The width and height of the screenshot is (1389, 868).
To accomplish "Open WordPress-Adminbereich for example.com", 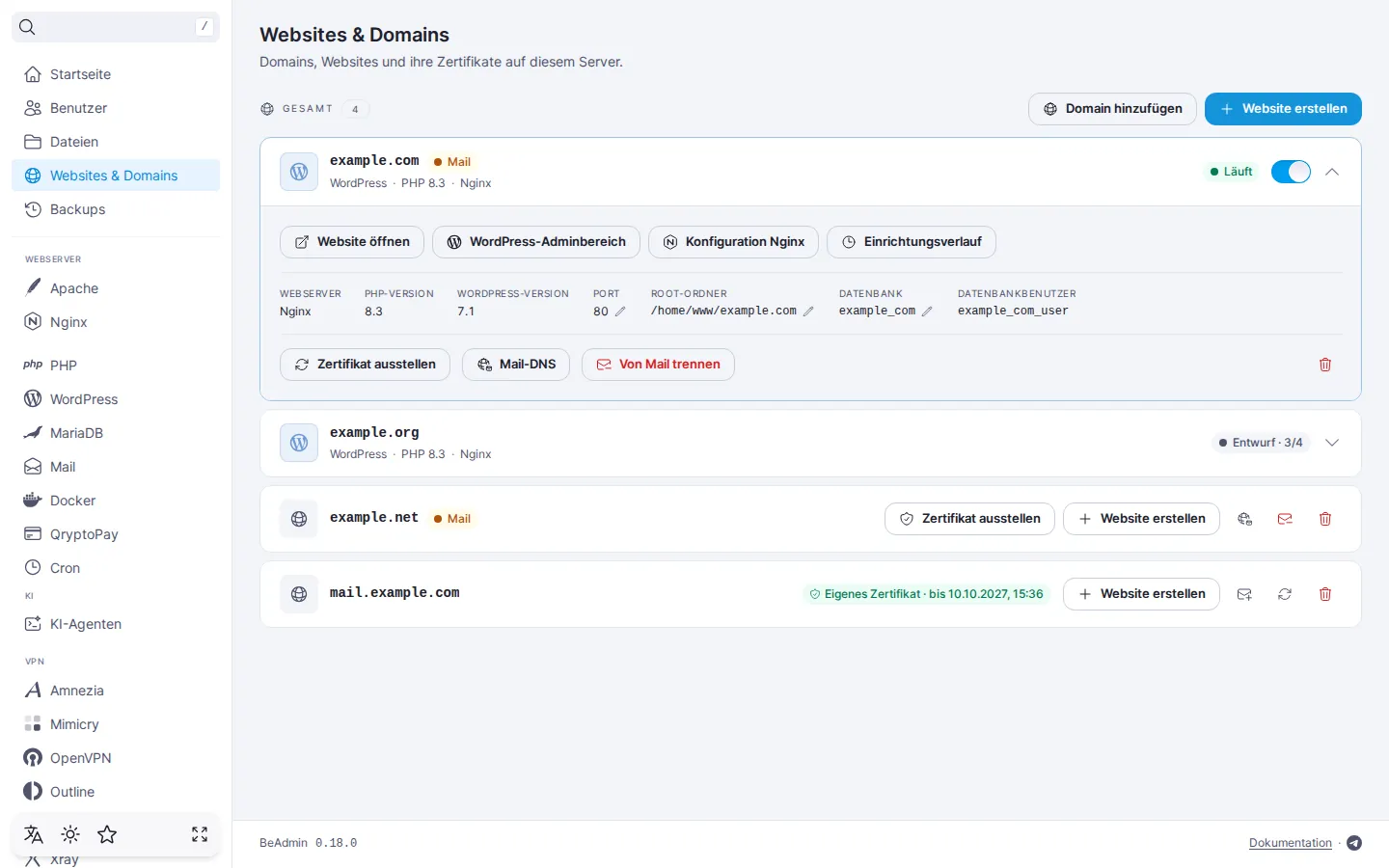I will click(x=536, y=242).
